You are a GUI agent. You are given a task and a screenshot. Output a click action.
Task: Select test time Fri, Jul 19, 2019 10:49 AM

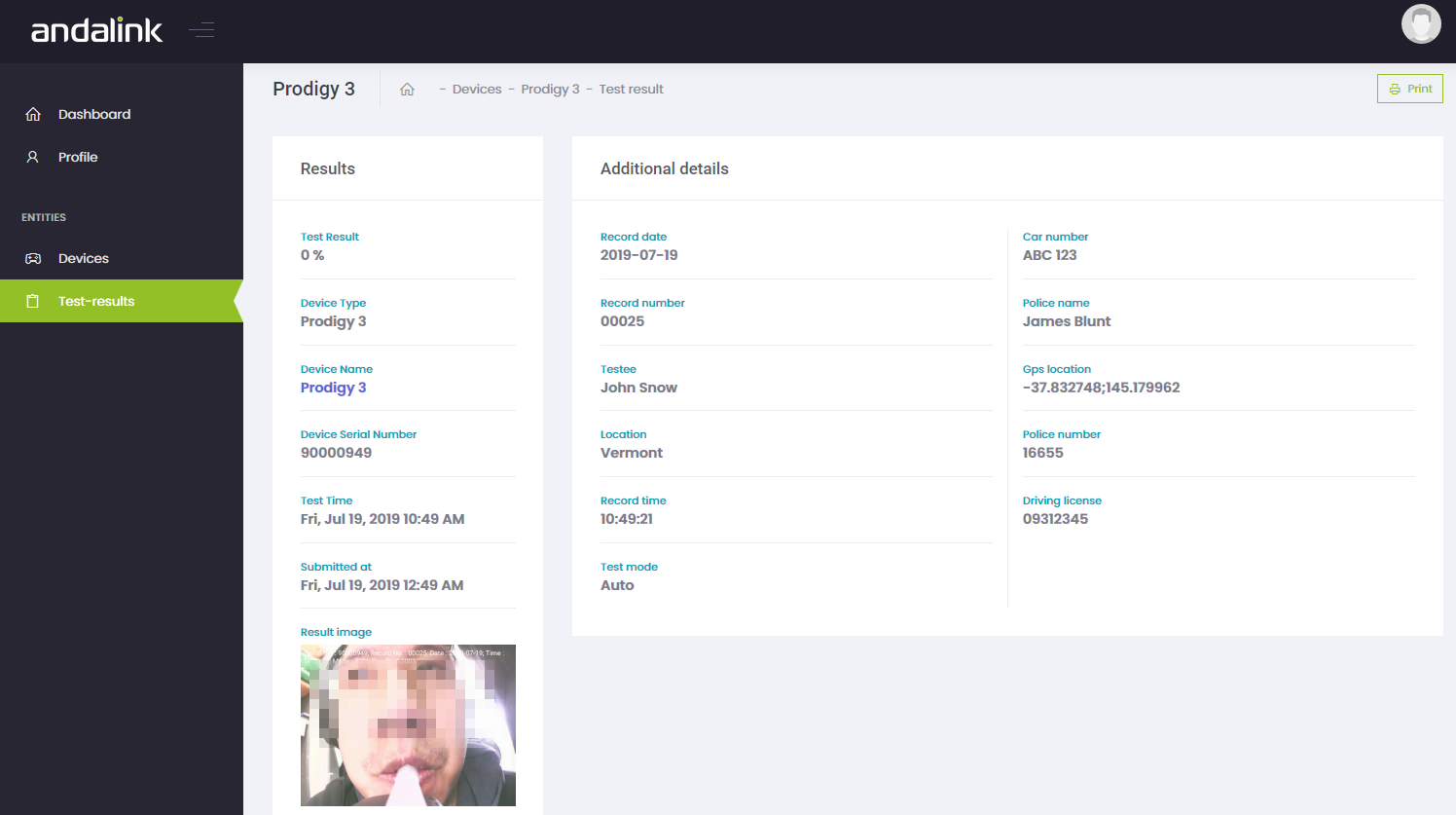point(382,519)
